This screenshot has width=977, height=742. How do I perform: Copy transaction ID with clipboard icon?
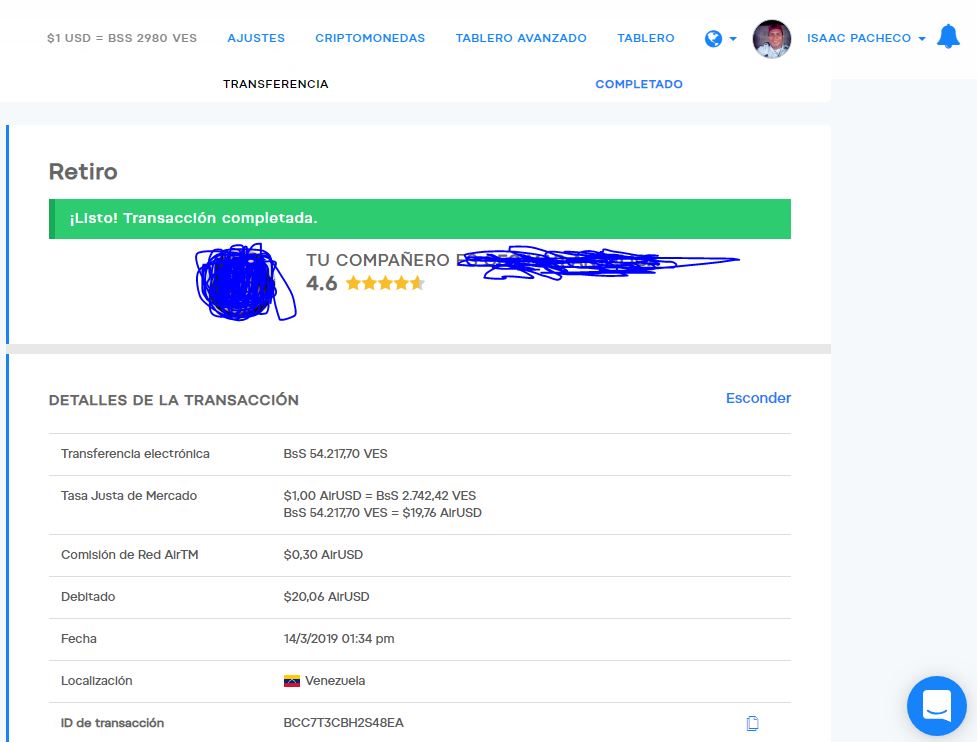(753, 723)
